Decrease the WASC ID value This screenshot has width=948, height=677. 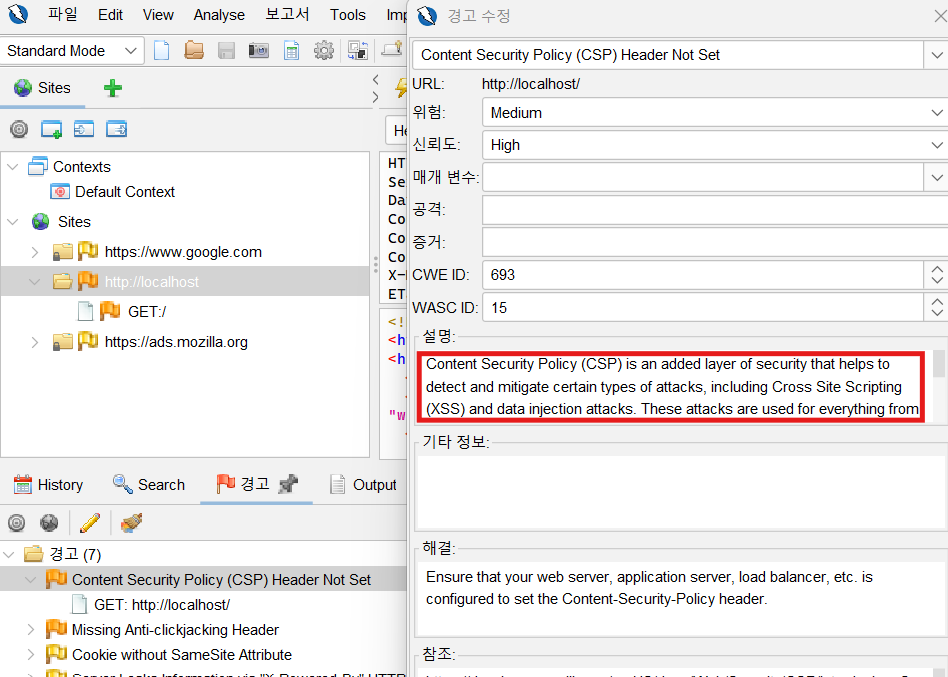coord(937,314)
